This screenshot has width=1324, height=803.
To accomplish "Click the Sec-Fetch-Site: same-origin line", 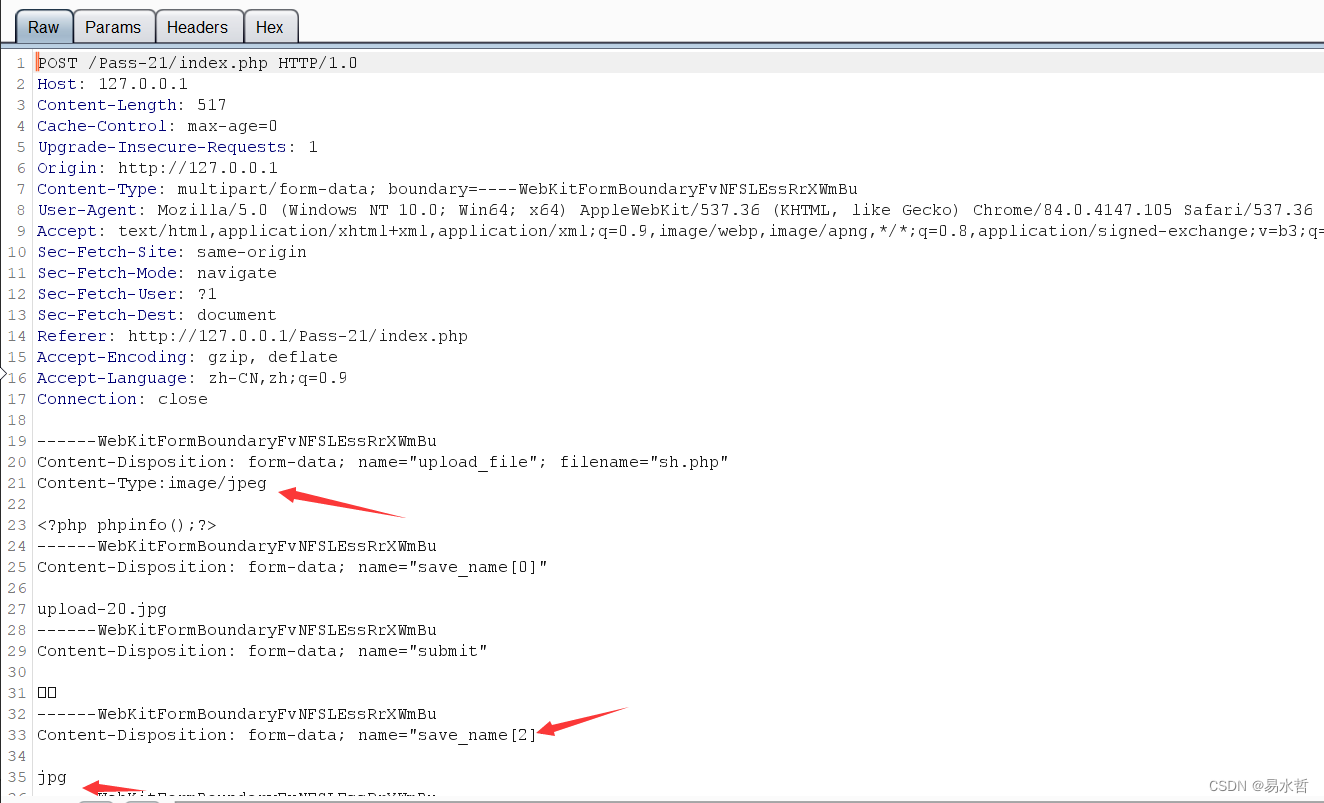I will [172, 252].
